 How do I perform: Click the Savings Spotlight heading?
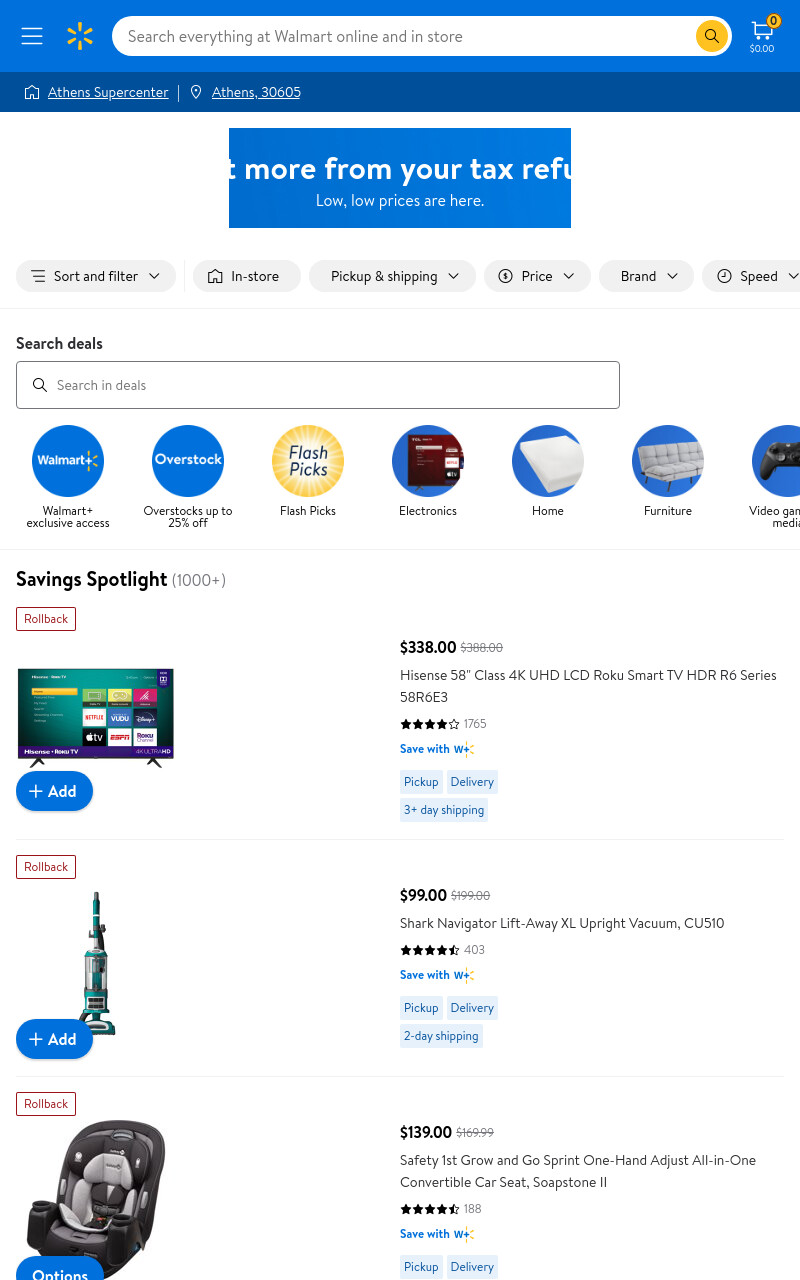(x=91, y=579)
